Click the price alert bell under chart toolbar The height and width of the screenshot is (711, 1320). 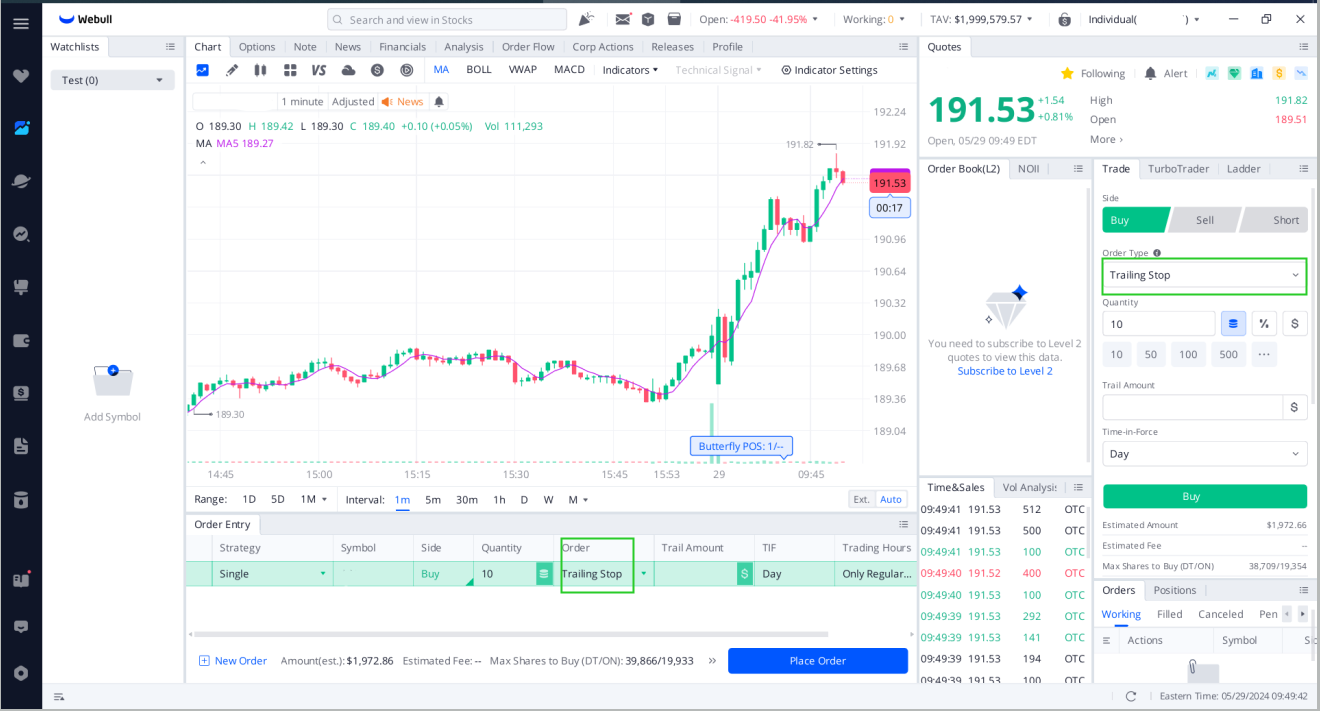tap(439, 101)
